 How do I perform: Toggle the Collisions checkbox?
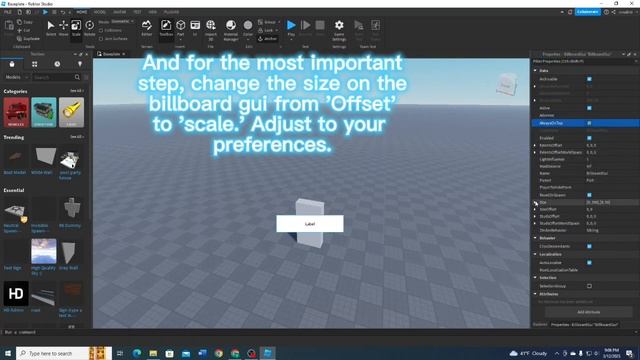[x=101, y=31]
